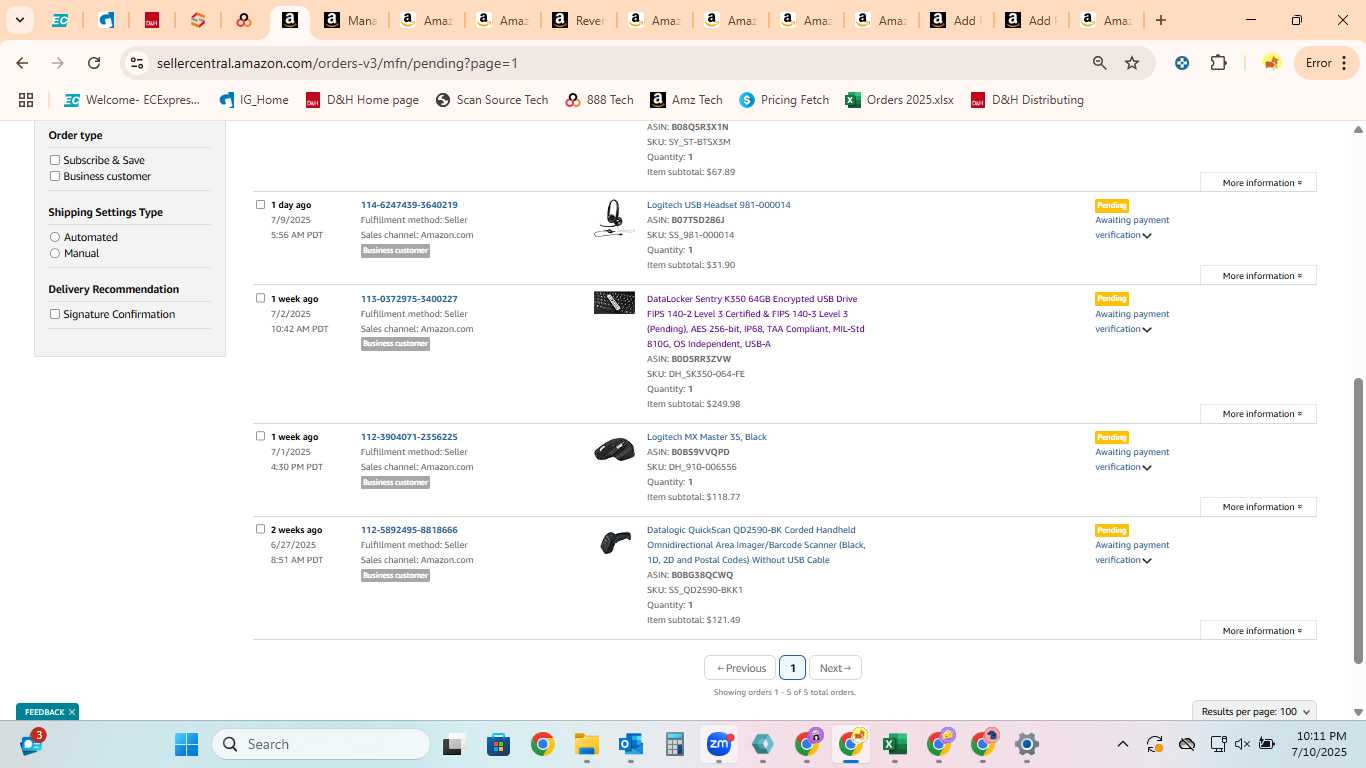Open the Amz Tech bookmark
This screenshot has height=768, width=1366.
tap(686, 100)
